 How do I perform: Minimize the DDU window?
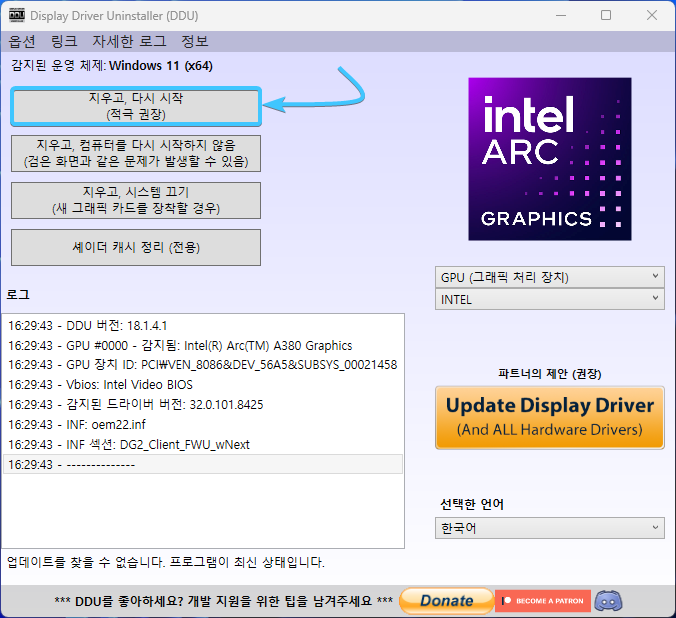click(560, 16)
